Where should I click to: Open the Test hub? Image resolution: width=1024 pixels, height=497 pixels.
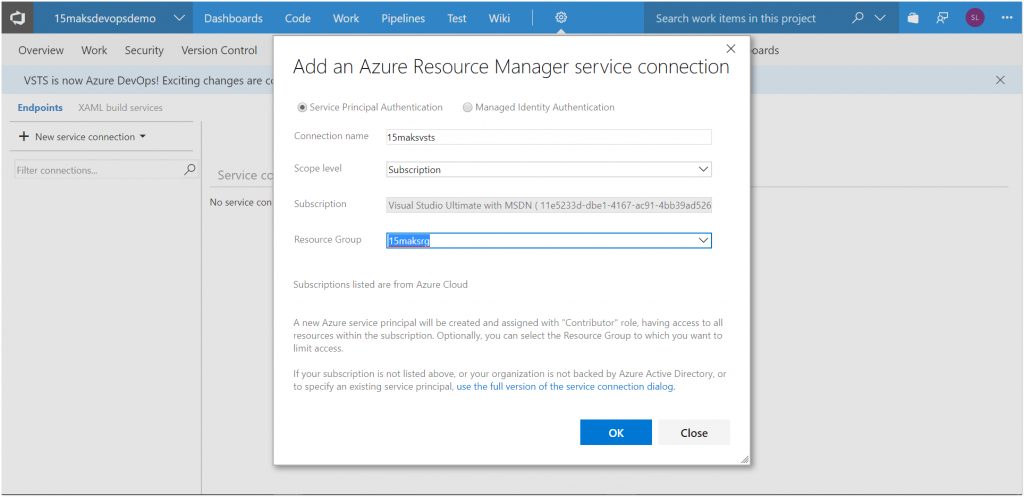(456, 18)
